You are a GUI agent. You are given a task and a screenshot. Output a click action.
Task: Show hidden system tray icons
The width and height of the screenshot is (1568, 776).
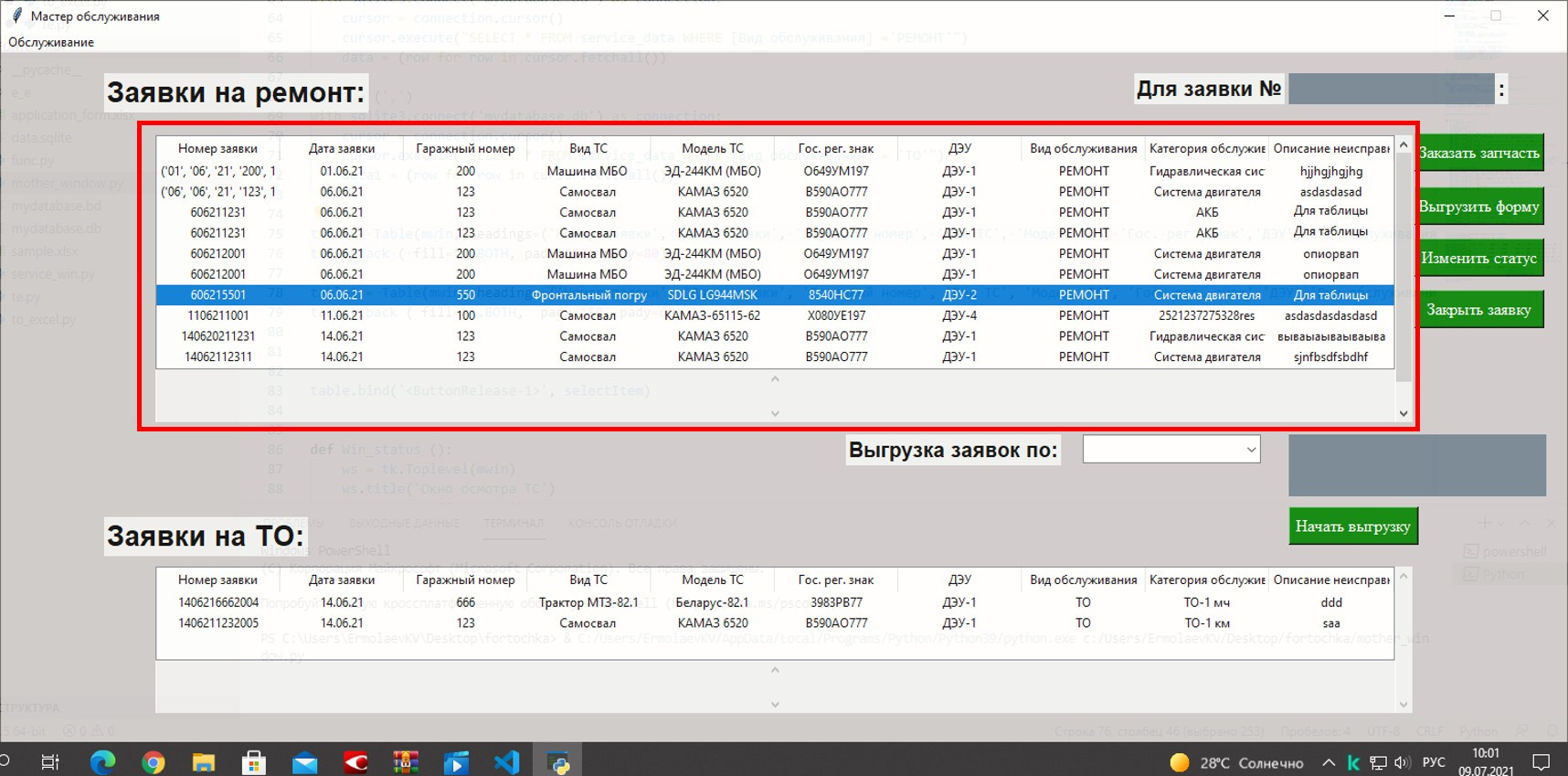[1329, 762]
